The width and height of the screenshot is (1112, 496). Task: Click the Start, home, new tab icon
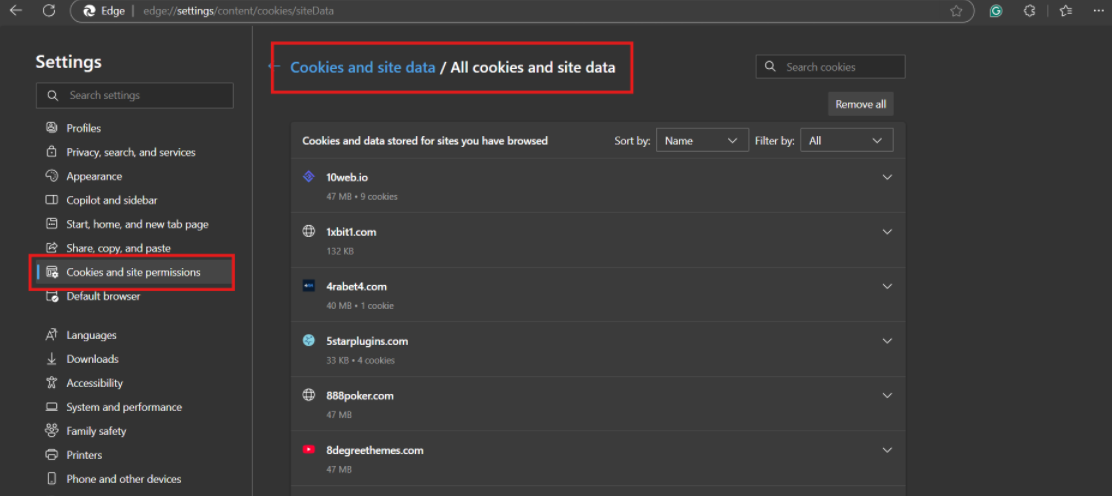(51, 224)
